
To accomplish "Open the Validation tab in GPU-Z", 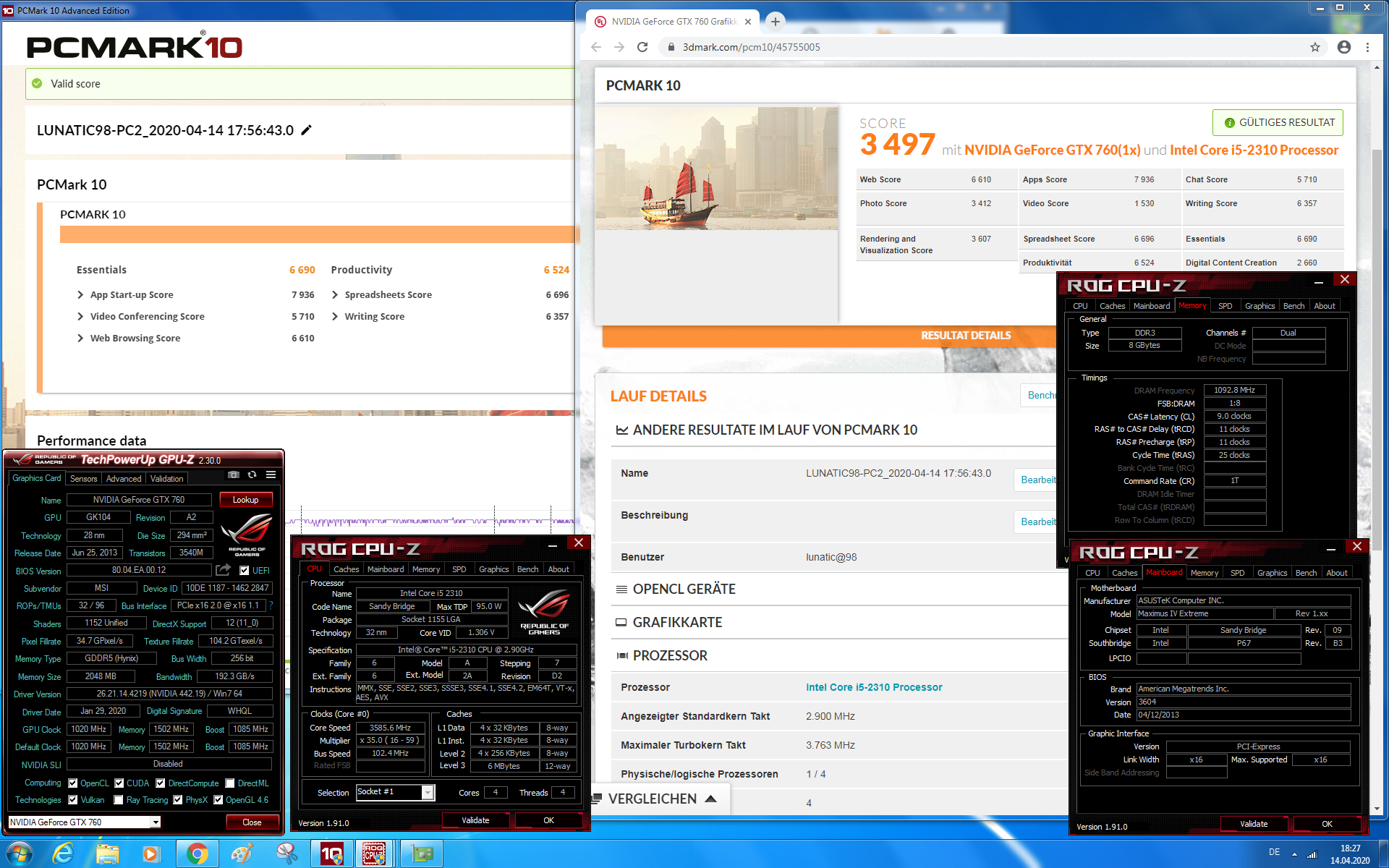I will (x=166, y=479).
